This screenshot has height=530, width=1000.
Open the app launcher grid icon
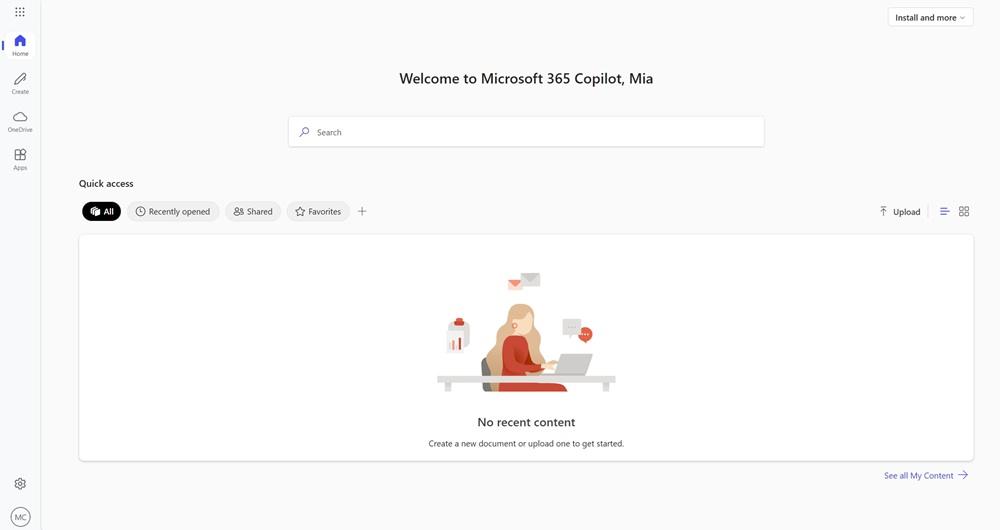20,12
